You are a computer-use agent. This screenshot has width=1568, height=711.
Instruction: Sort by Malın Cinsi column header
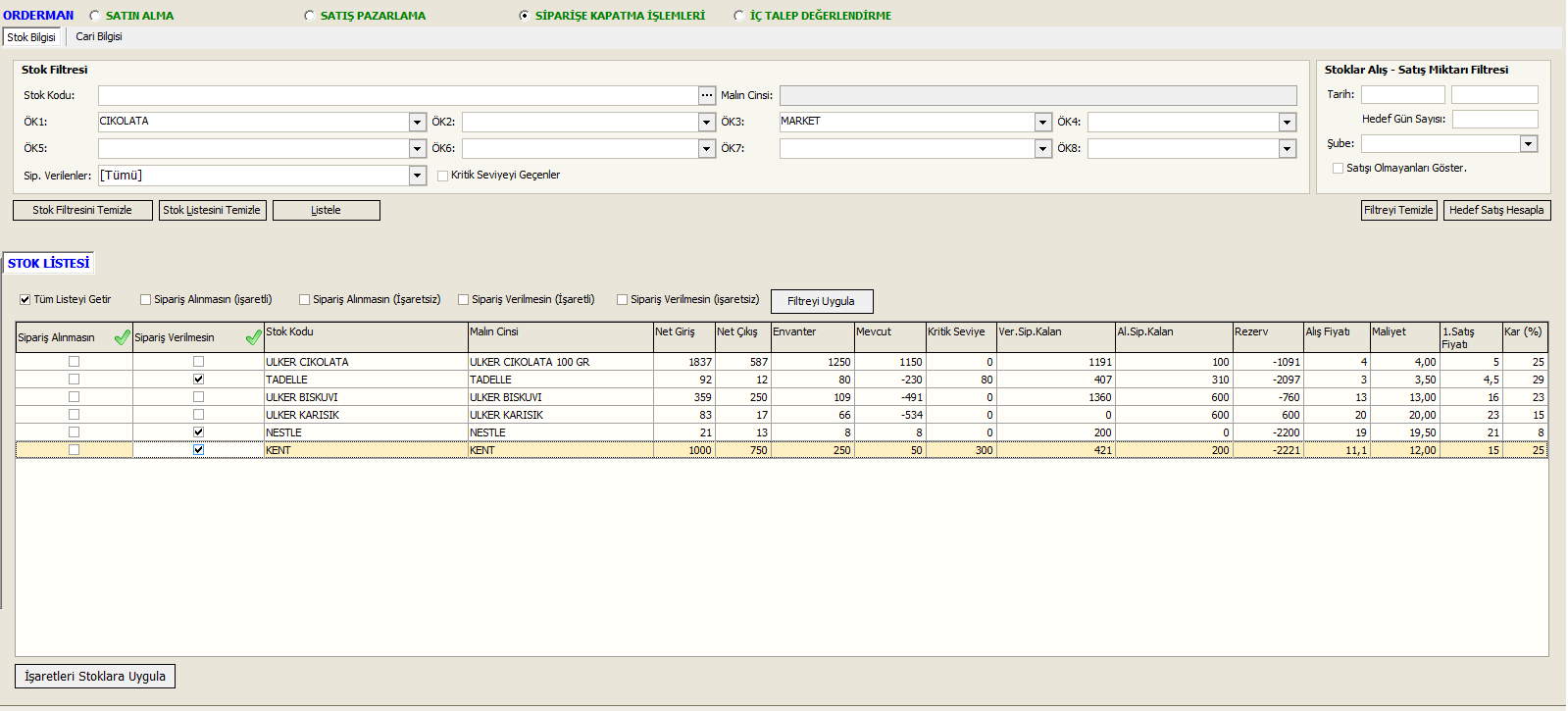pyautogui.click(x=560, y=337)
